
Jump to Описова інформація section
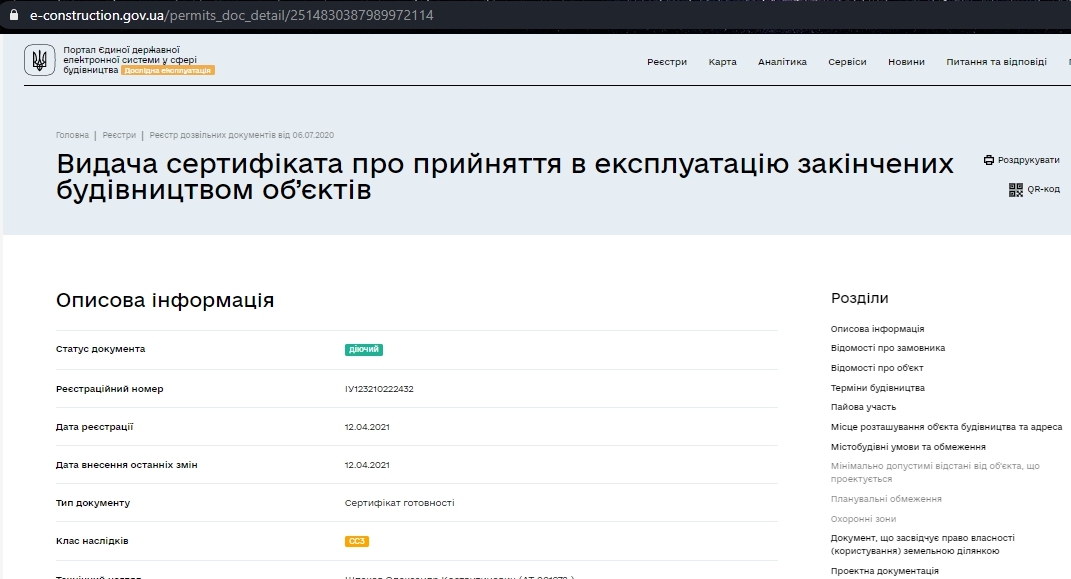(x=877, y=329)
